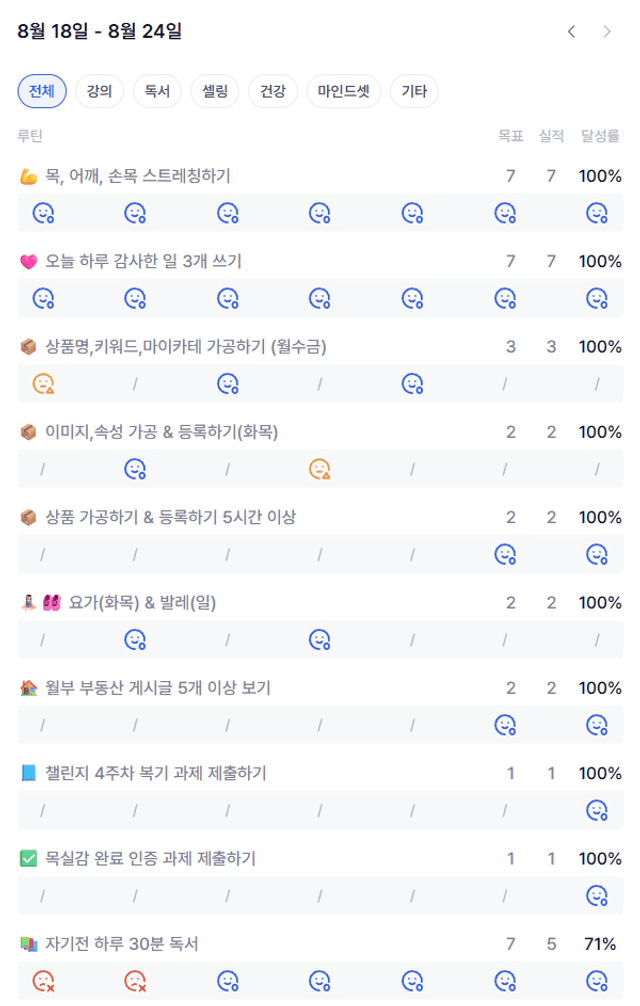Image resolution: width=640 pixels, height=1006 pixels.
Task: Click first empty slash slot in 월부 부동산 row
Action: (43, 725)
